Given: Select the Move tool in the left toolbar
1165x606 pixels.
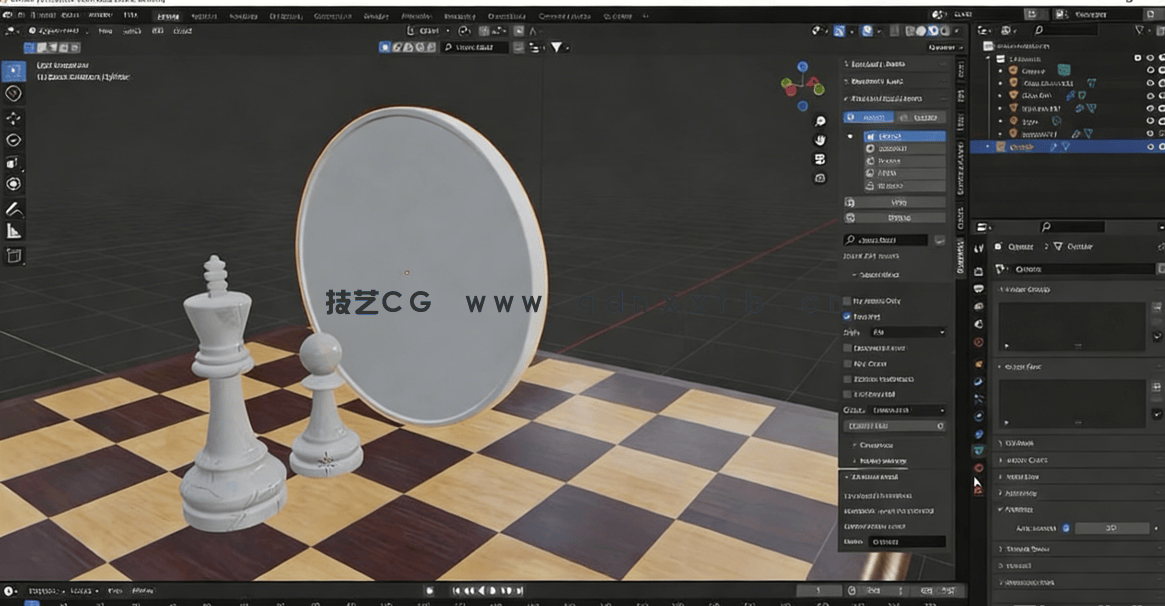Looking at the screenshot, I should pos(14,119).
